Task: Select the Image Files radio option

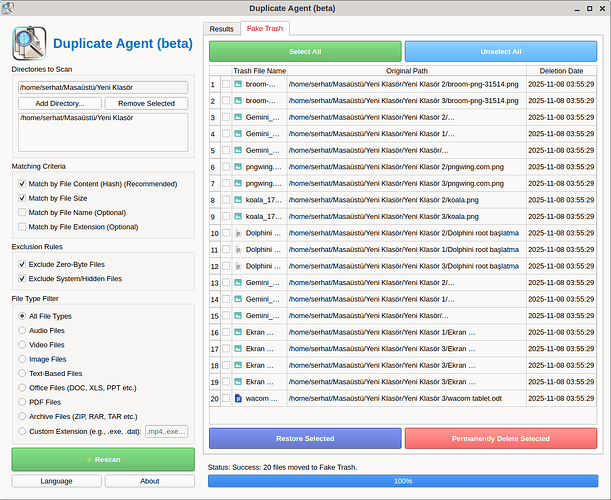Action: (x=22, y=359)
